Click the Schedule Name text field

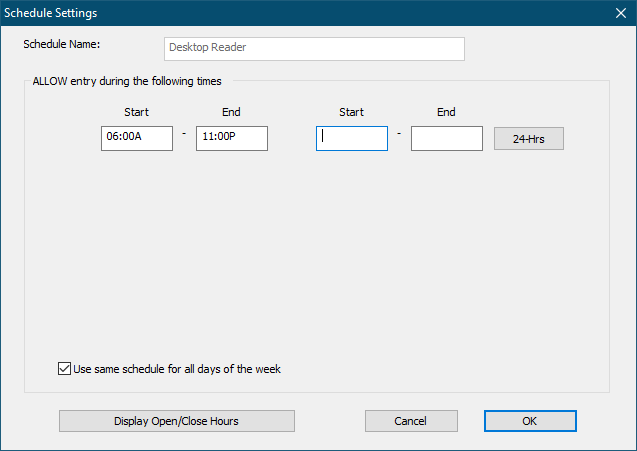(x=314, y=49)
